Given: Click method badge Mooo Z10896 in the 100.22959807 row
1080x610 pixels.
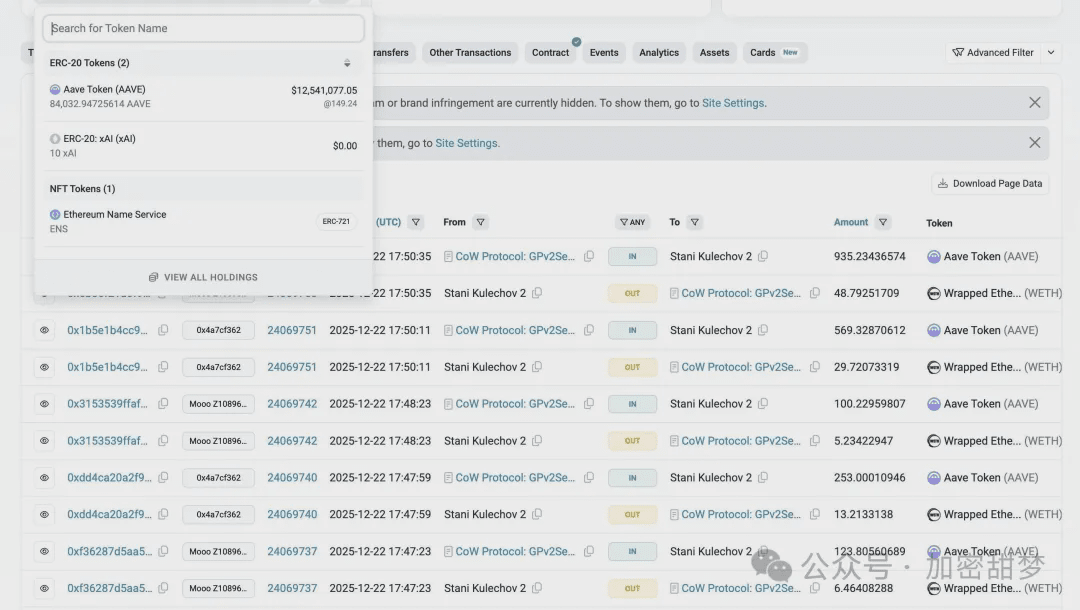Looking at the screenshot, I should click(218, 404).
